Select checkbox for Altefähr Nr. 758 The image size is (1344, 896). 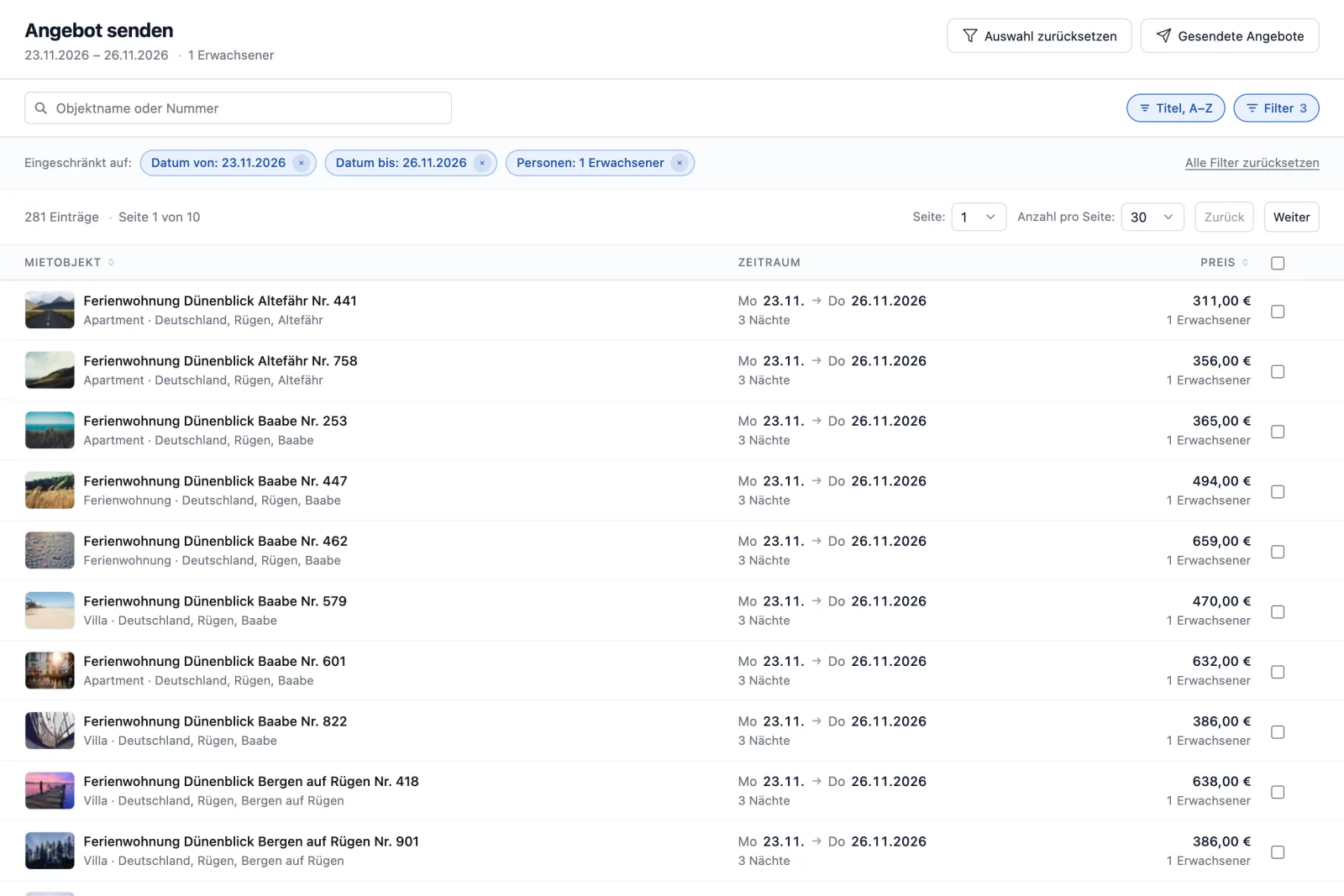pos(1278,371)
